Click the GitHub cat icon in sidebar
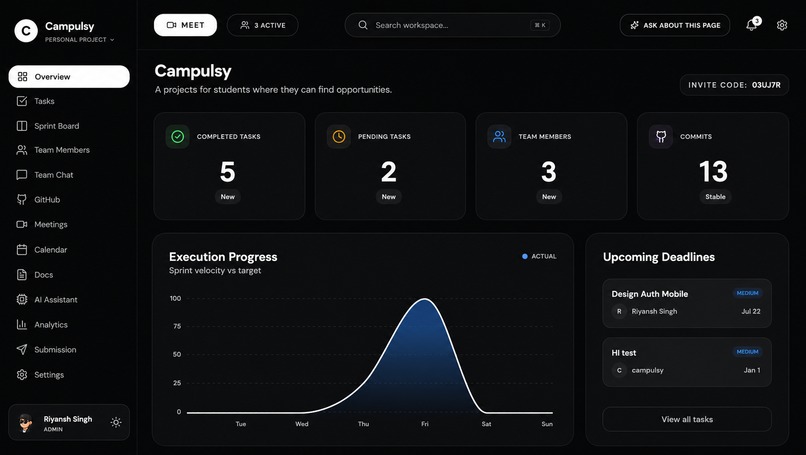 [22, 199]
